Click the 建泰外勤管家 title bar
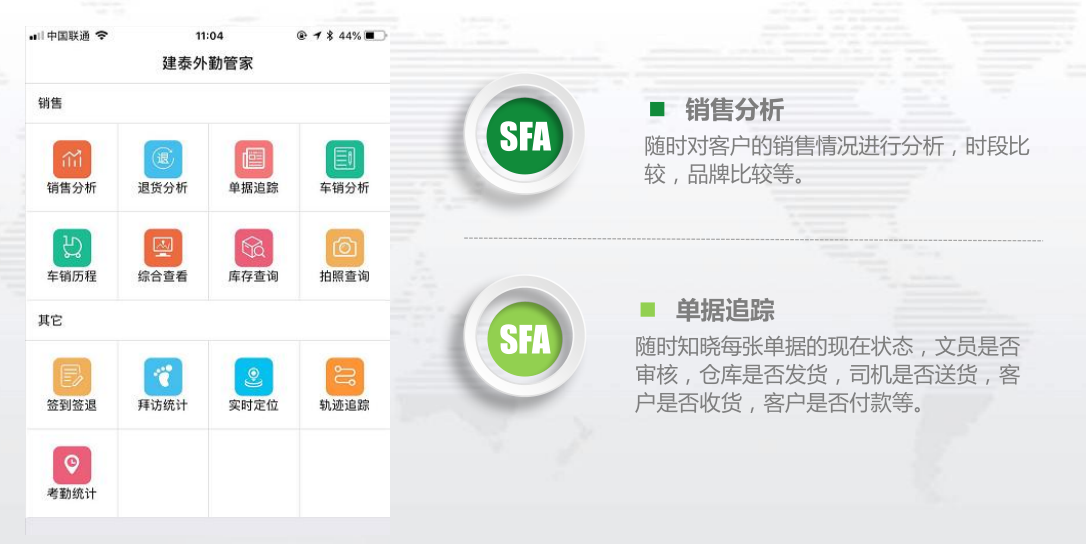Viewport: 1086px width, 544px height. click(208, 63)
